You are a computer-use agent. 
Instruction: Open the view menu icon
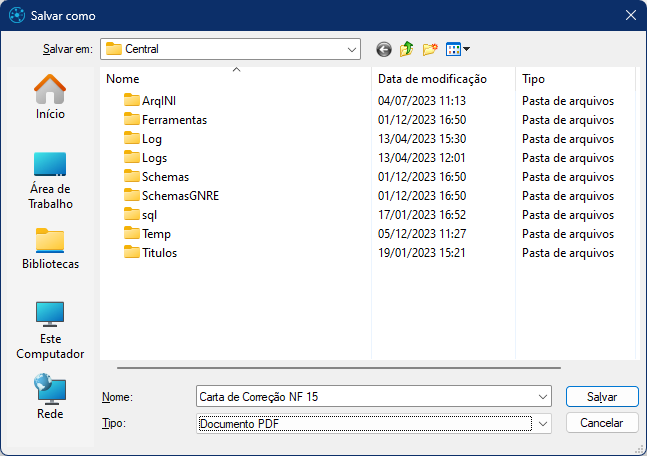click(453, 50)
